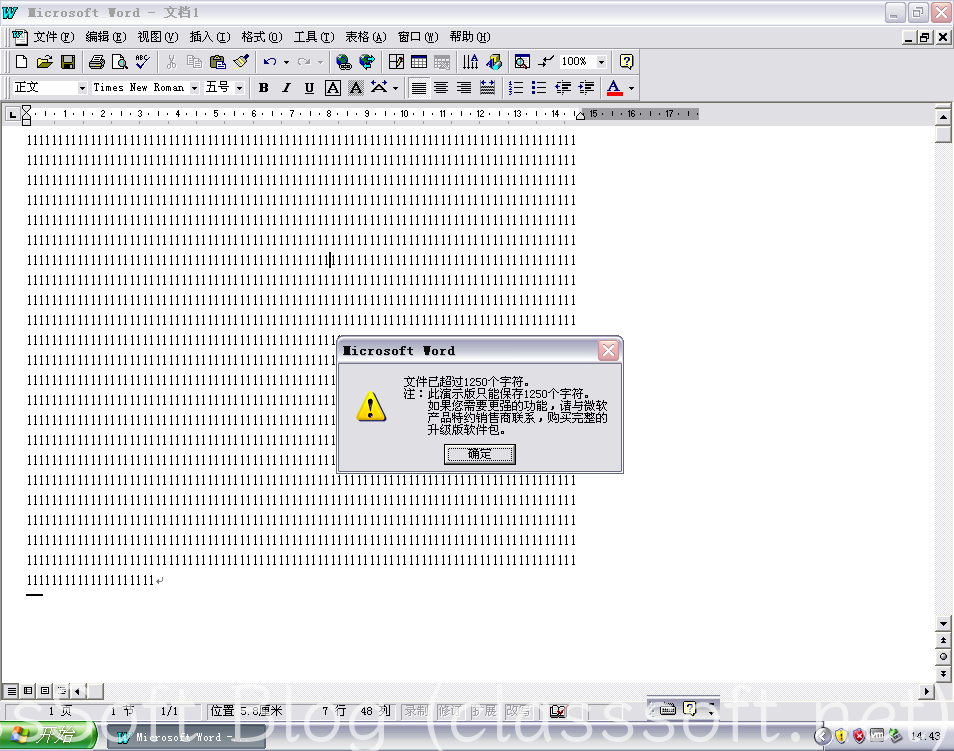Open the 格式 (Format) menu
Screen dimensions: 954x751
pyautogui.click(x=261, y=37)
